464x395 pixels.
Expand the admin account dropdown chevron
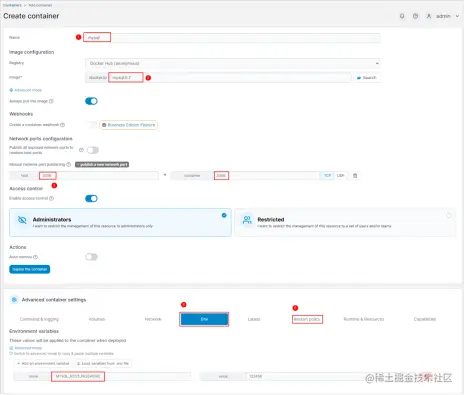tap(457, 16)
